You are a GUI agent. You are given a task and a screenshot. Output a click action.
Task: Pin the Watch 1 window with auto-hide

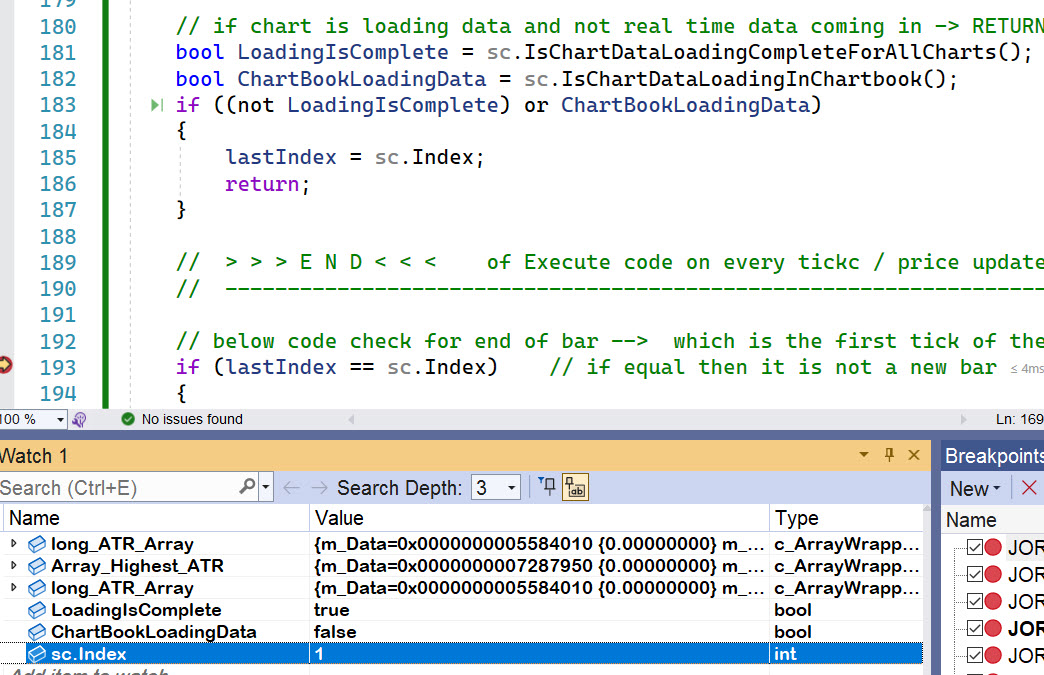point(889,455)
